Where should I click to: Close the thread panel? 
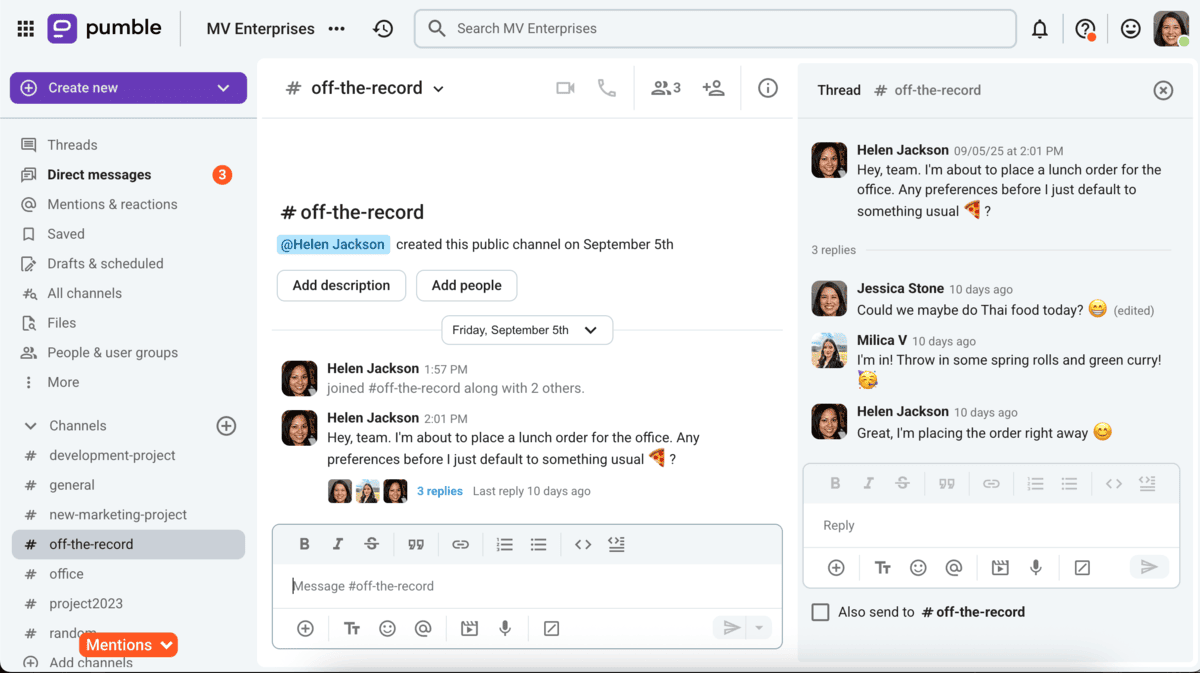pos(1163,90)
